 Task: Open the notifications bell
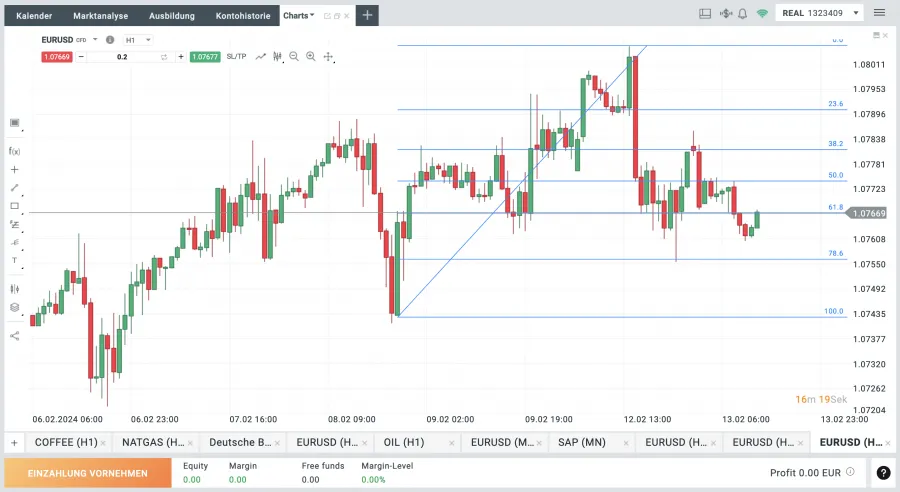pyautogui.click(x=742, y=13)
